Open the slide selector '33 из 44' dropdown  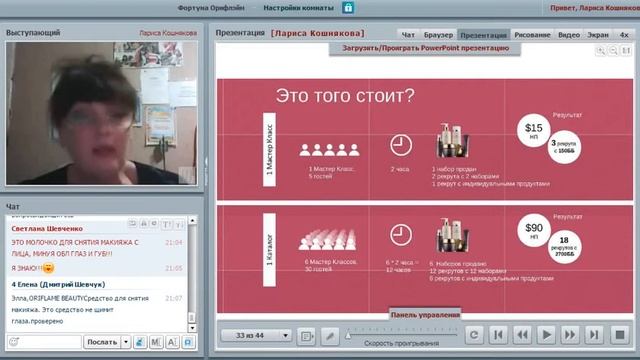[x=256, y=336]
